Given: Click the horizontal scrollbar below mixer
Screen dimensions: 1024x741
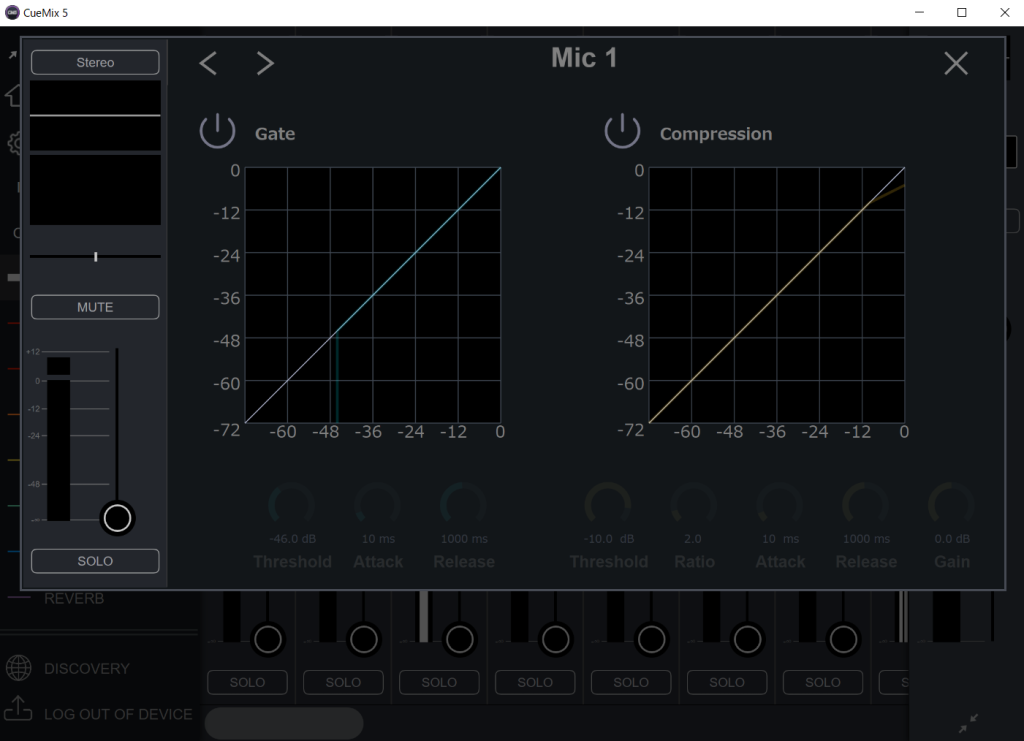Looking at the screenshot, I should [x=283, y=723].
